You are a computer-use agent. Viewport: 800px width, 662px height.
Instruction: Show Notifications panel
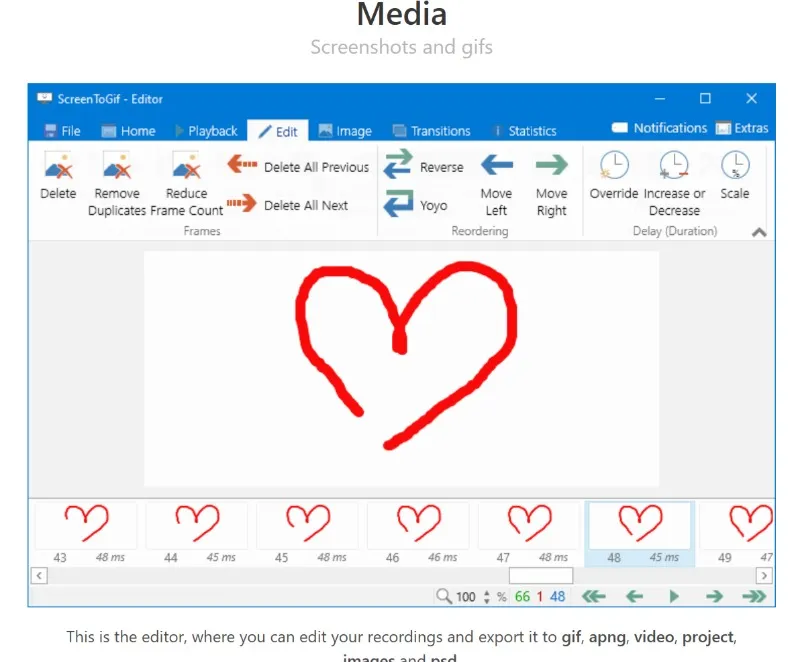coord(659,128)
